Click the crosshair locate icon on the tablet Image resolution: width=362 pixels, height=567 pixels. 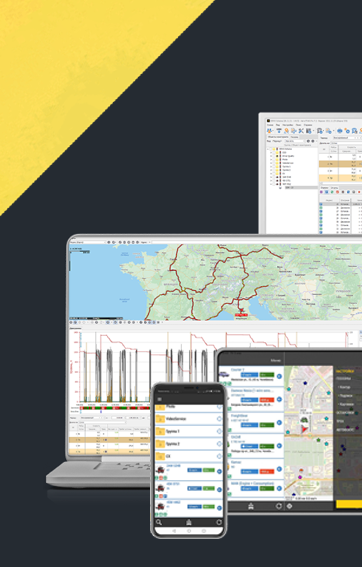pos(289,506)
